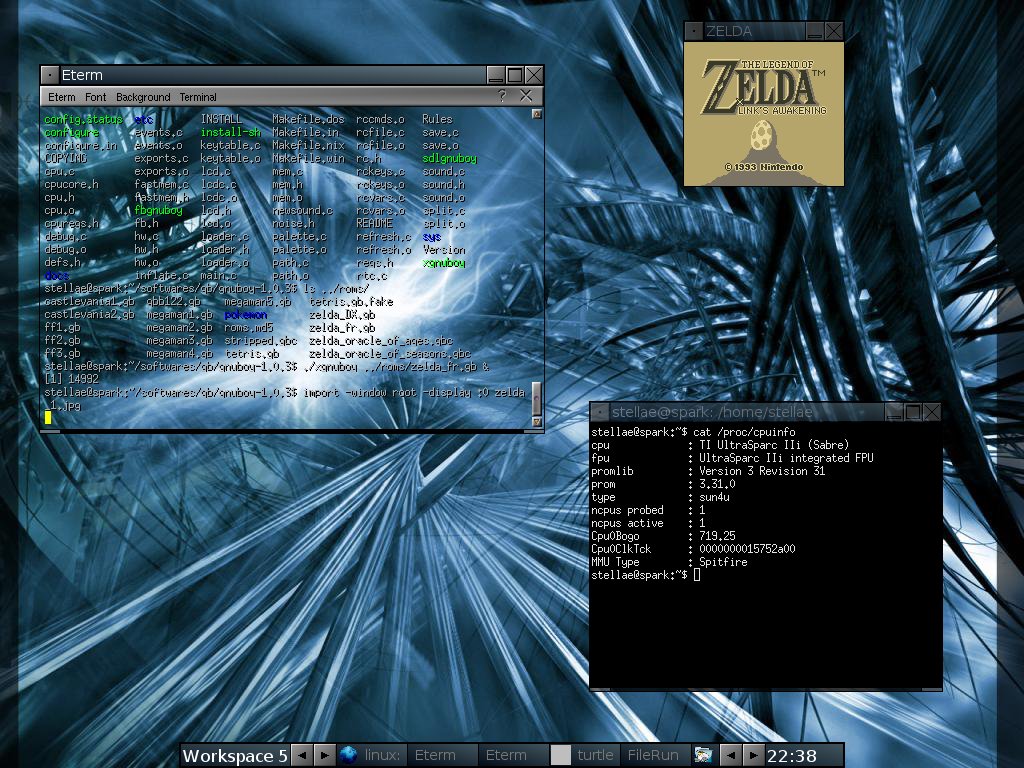Minimize the stellae@spark terminal window
The image size is (1024, 768).
pyautogui.click(x=894, y=412)
